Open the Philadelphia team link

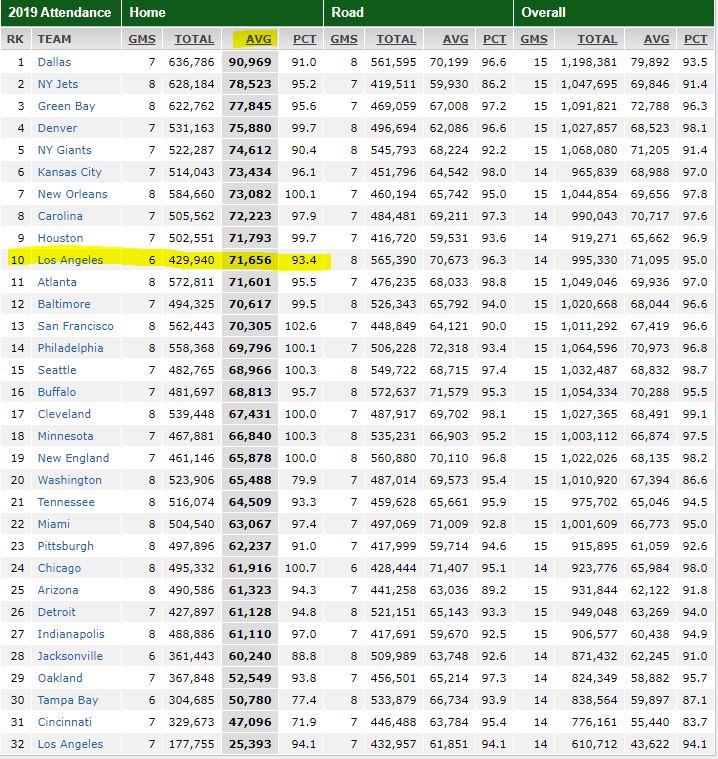coord(70,348)
